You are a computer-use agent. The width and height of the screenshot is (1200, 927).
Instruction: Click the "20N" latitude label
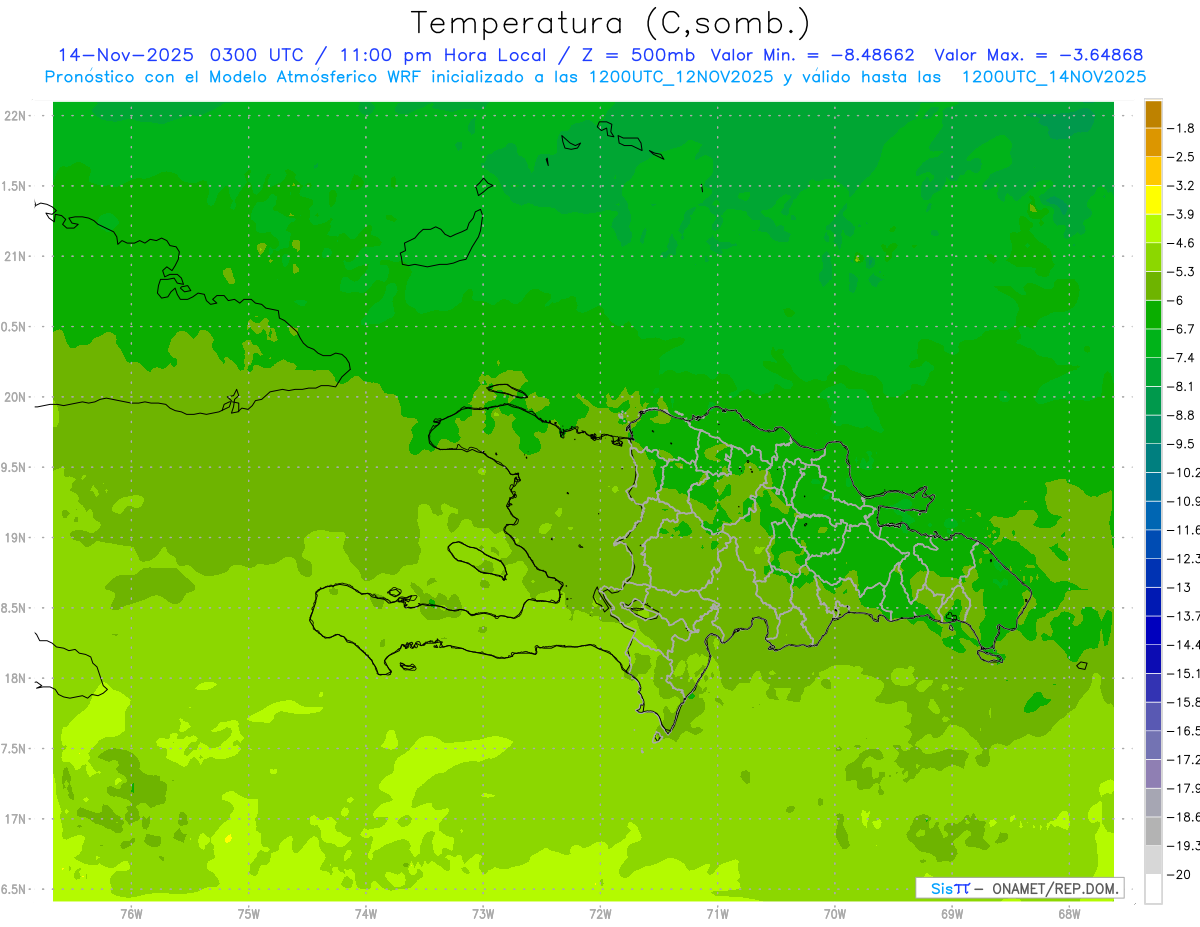pos(15,397)
